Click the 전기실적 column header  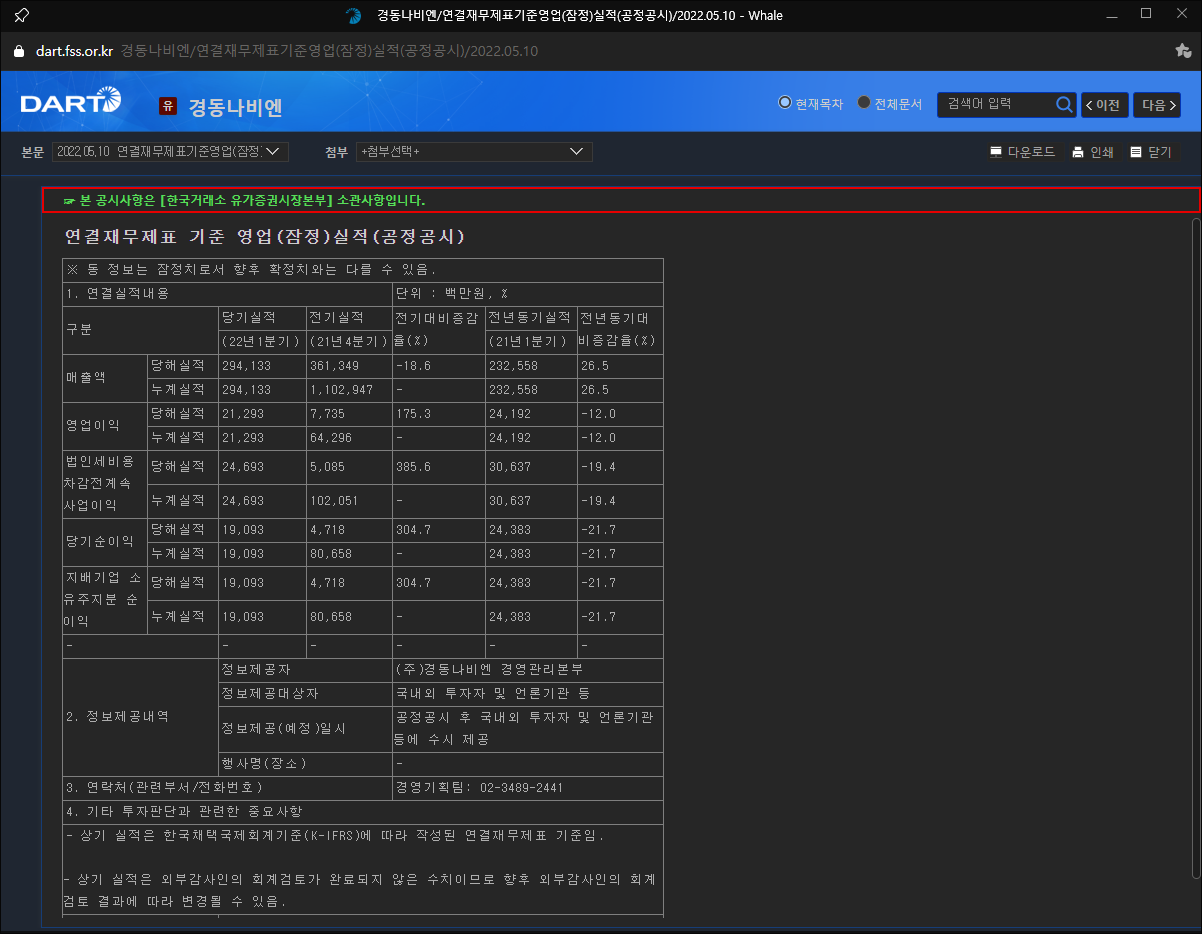(x=349, y=318)
